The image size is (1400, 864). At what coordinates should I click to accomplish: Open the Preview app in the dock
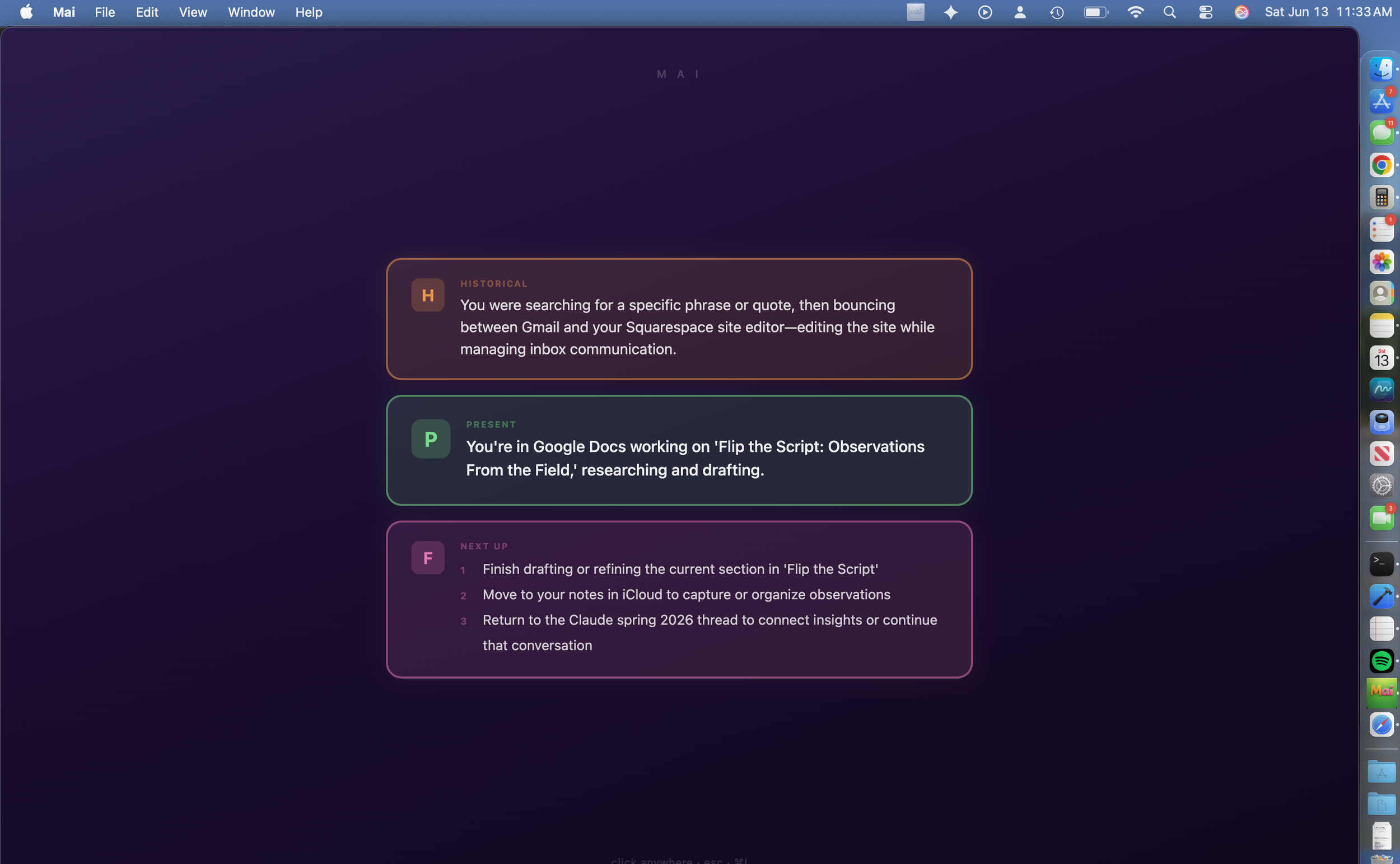[x=1381, y=422]
